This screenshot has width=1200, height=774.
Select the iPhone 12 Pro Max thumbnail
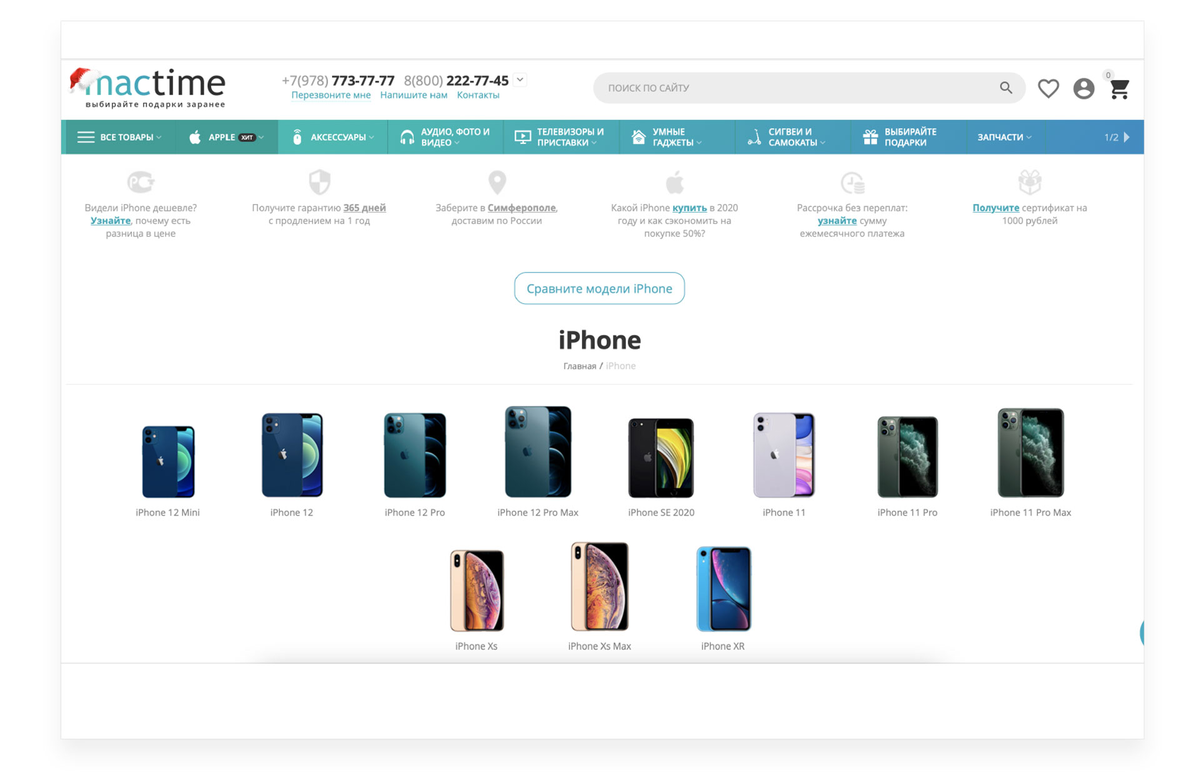tap(538, 462)
